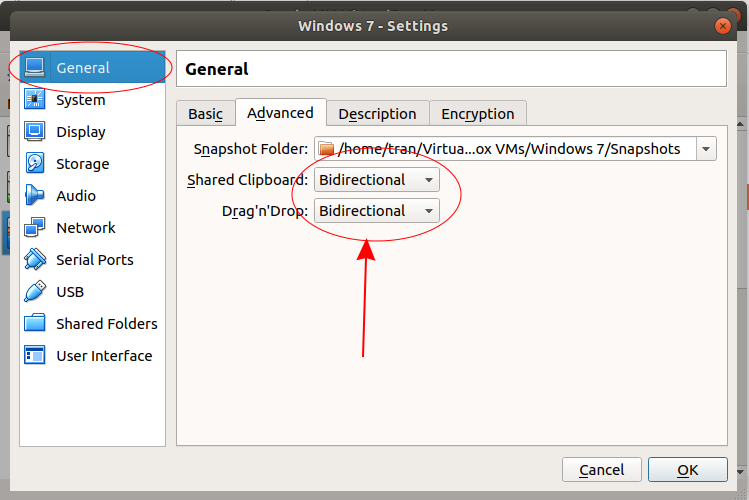Open the Display settings icon

[x=35, y=131]
